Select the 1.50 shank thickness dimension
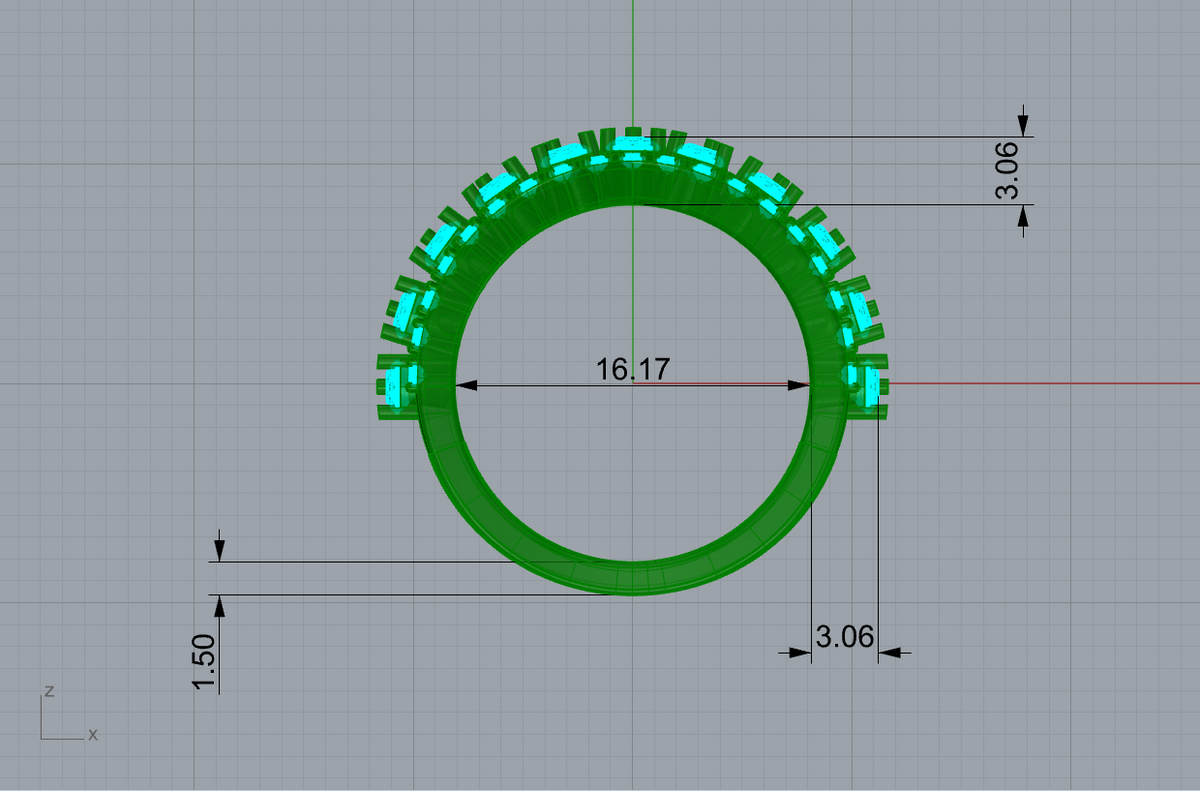1200x791 pixels. tap(206, 661)
